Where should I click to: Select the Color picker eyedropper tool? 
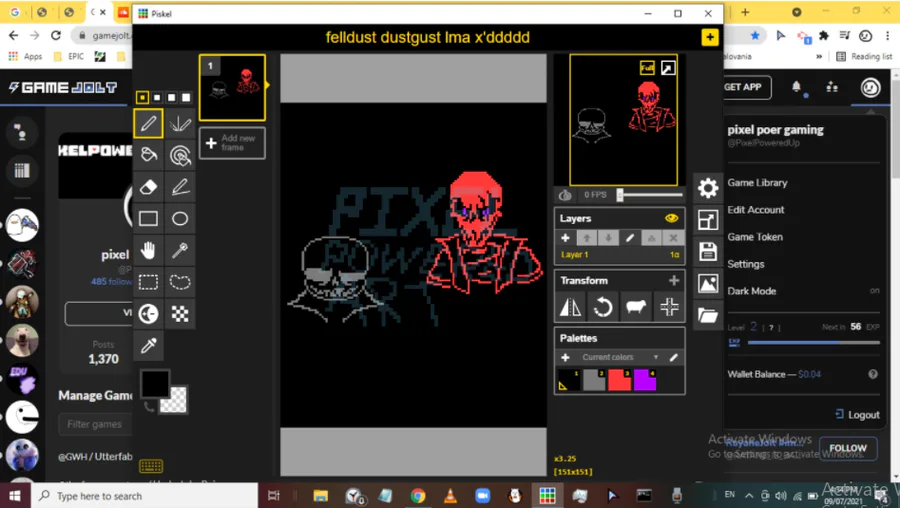148,346
